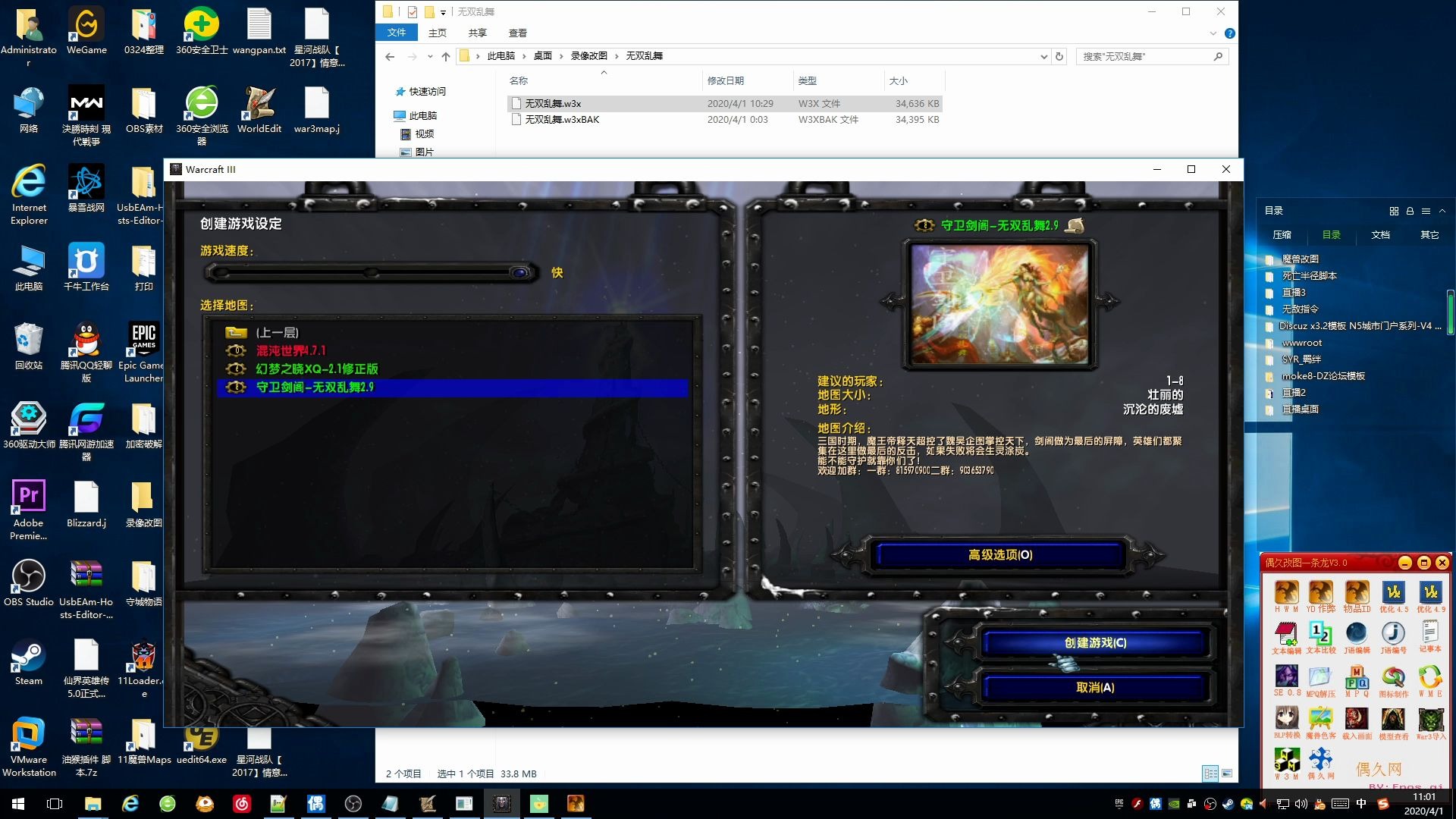The width and height of the screenshot is (1456, 819).
Task: Click the 高级选项(O) advanced options button
Action: pyautogui.click(x=1000, y=555)
